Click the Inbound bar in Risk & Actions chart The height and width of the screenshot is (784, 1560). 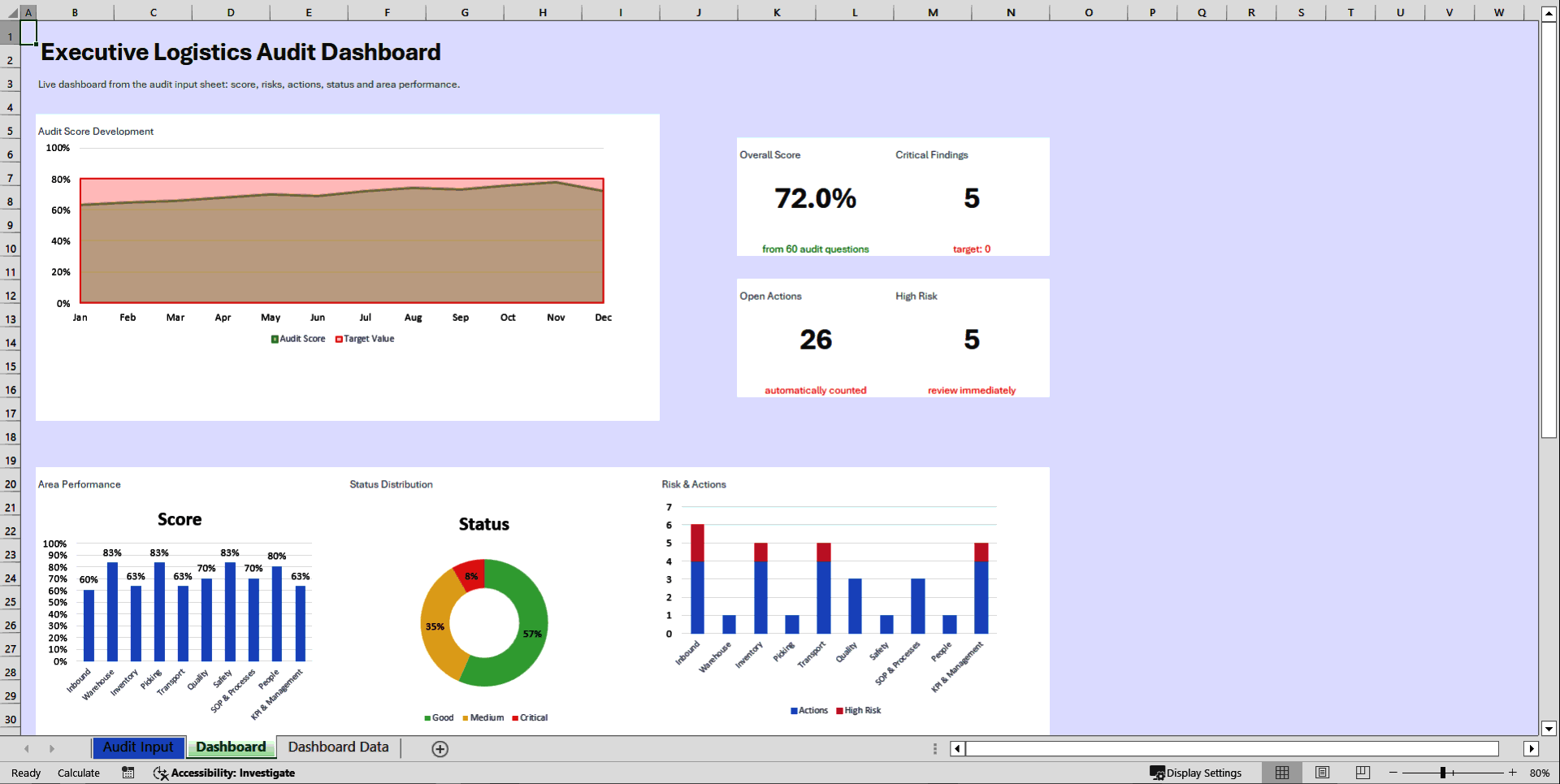click(x=697, y=579)
